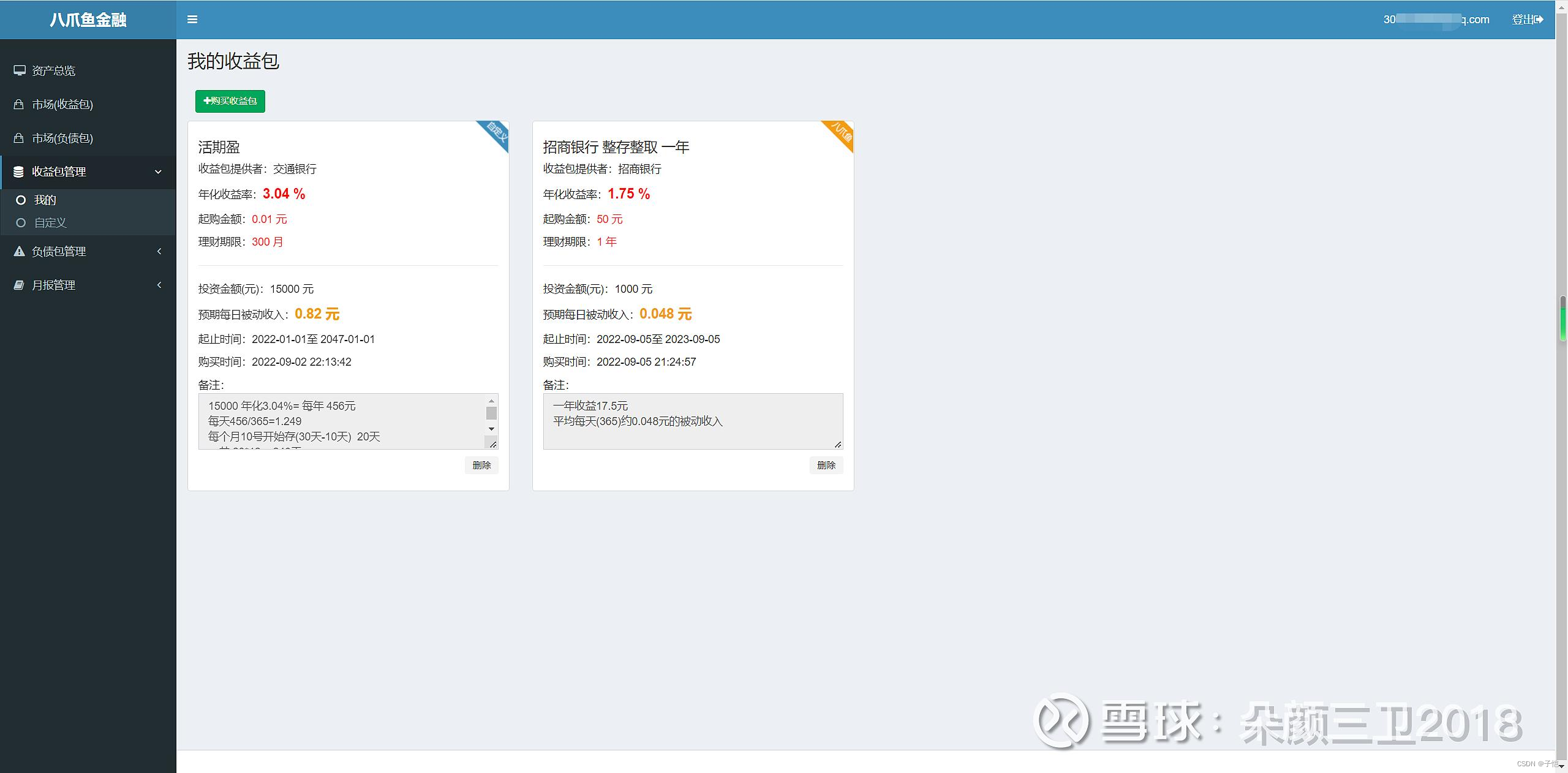This screenshot has height=773, width=1568.
Task: Click the 市场(收益包) lock icon
Action: pyautogui.click(x=19, y=104)
